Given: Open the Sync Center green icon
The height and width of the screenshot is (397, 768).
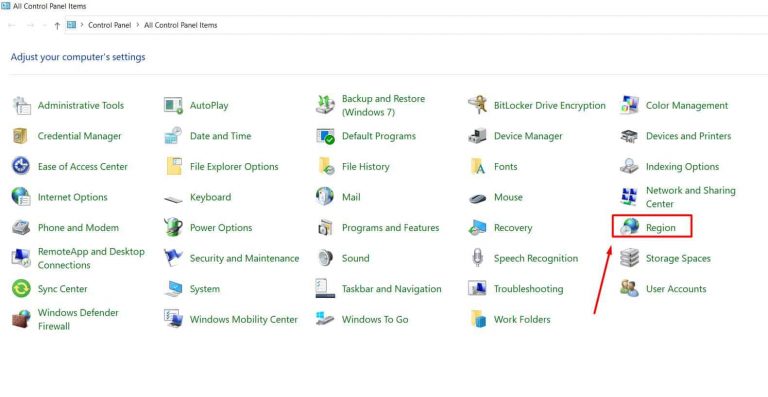Looking at the screenshot, I should pyautogui.click(x=21, y=288).
